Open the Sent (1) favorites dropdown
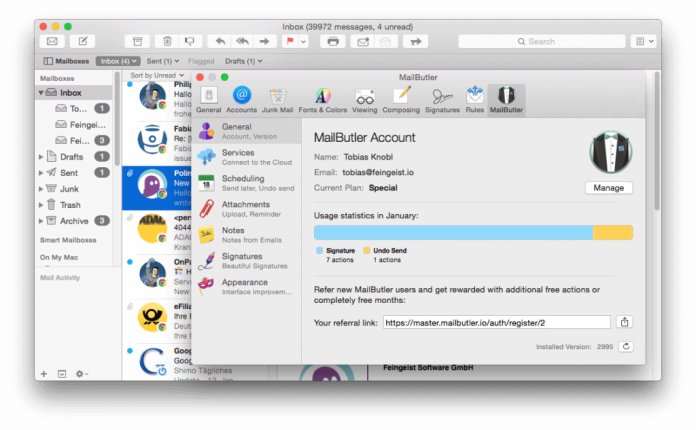The height and width of the screenshot is (430, 696). pyautogui.click(x=162, y=61)
